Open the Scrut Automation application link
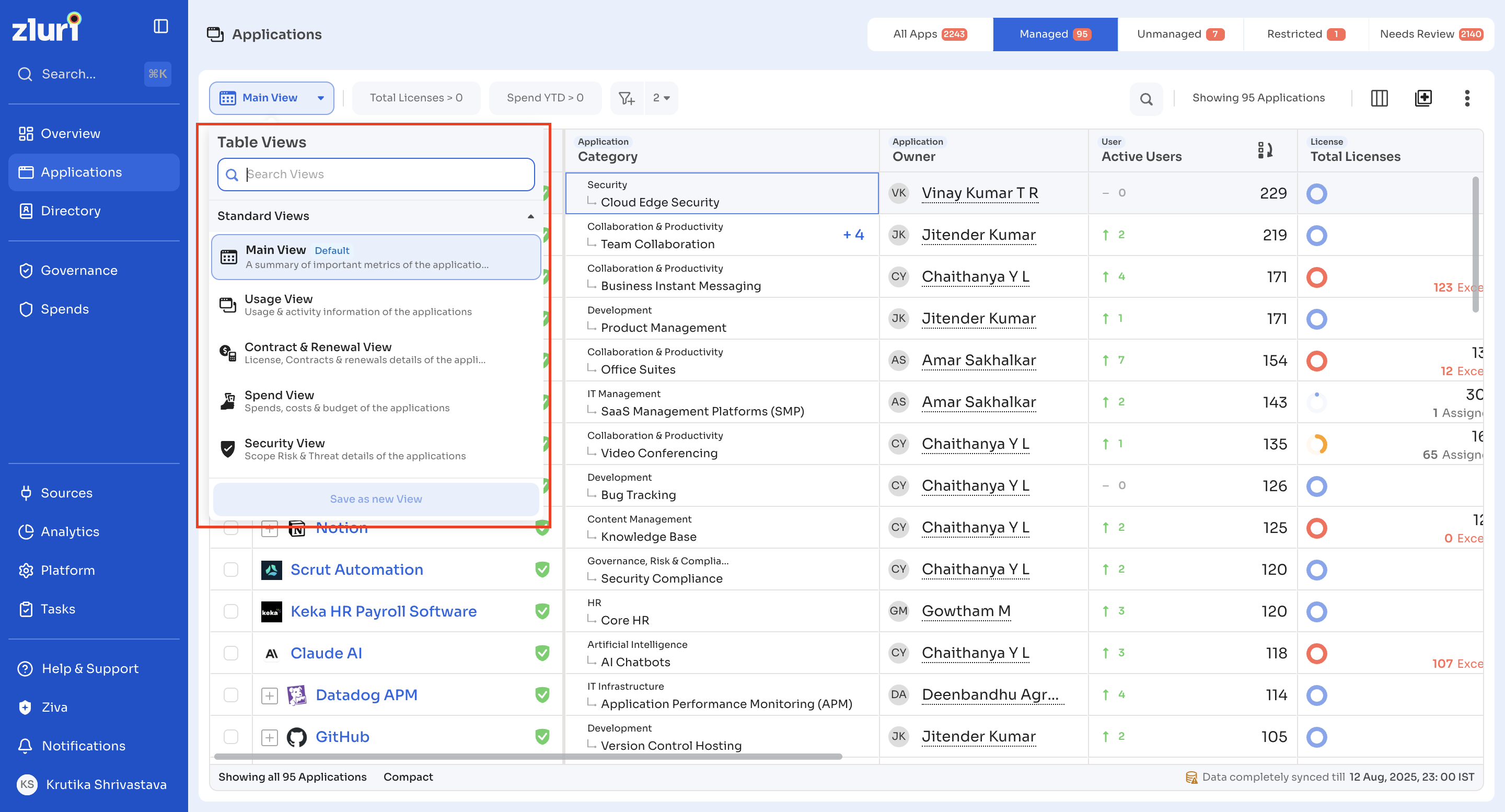 coord(357,570)
